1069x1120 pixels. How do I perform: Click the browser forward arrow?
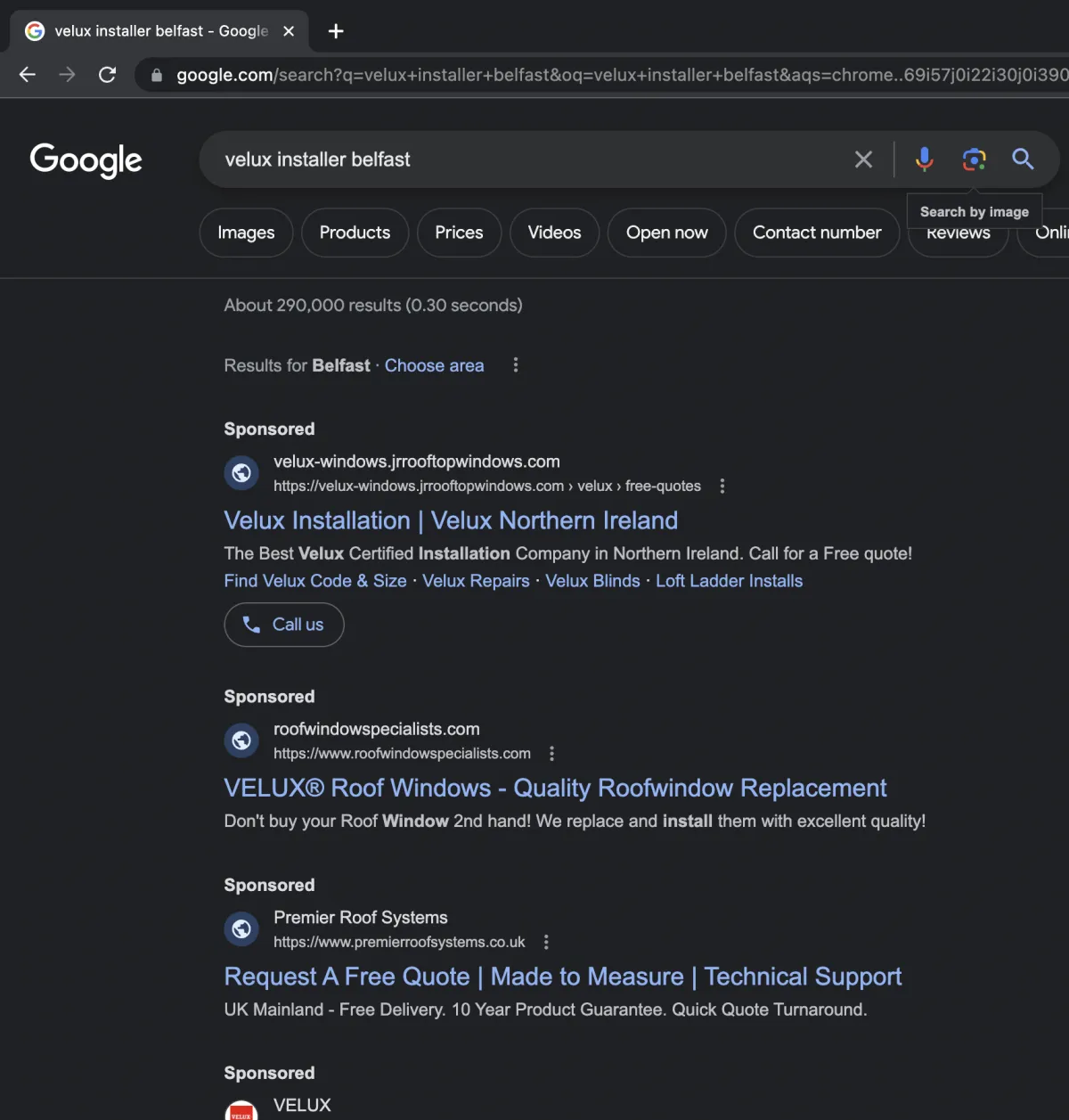point(67,75)
